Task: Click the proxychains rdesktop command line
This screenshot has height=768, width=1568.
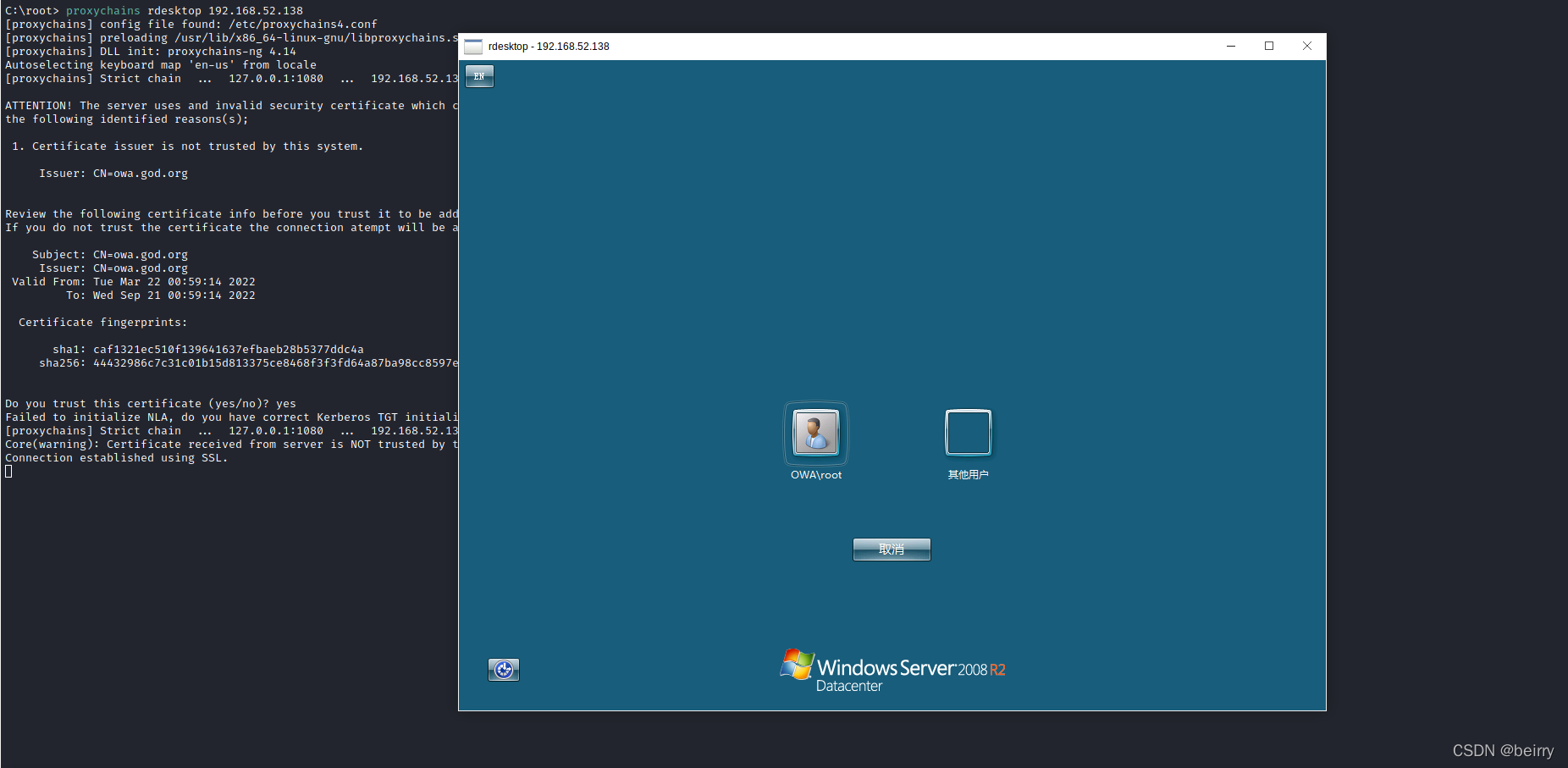Action: pyautogui.click(x=154, y=11)
